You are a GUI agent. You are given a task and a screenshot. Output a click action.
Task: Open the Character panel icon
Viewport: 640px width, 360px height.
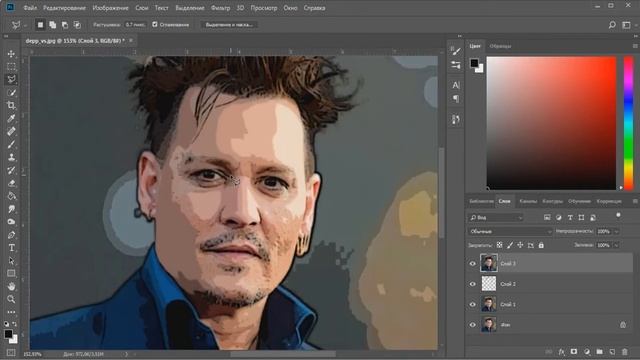click(x=456, y=85)
